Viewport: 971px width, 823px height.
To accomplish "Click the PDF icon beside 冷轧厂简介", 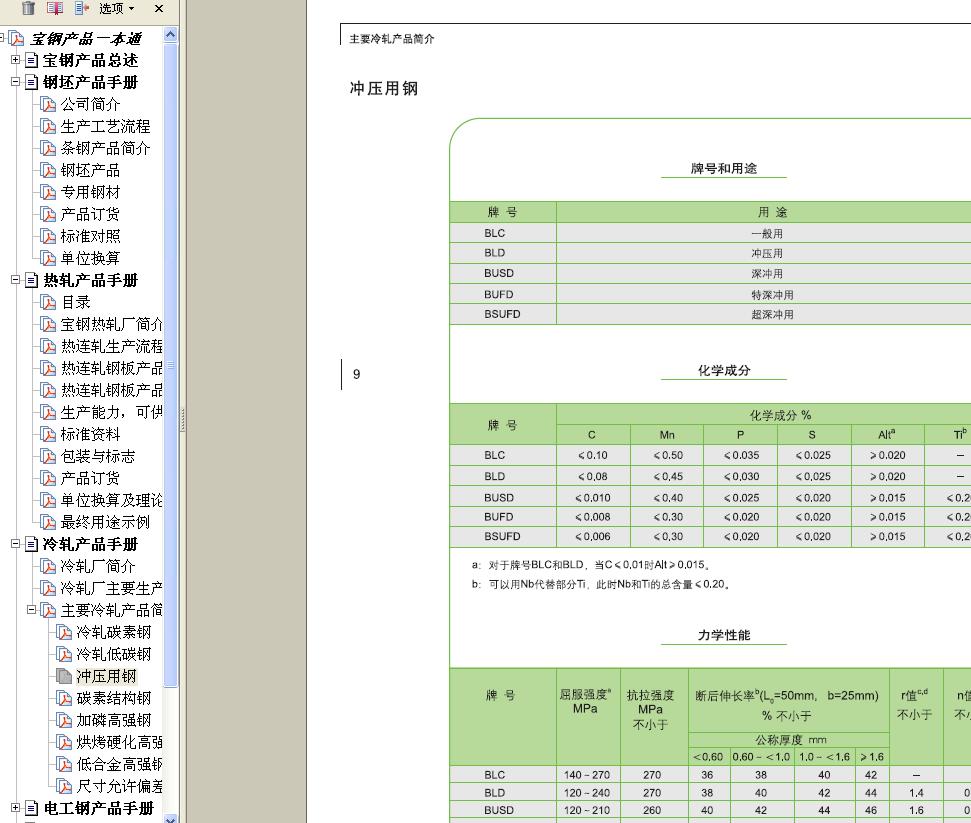I will point(48,566).
